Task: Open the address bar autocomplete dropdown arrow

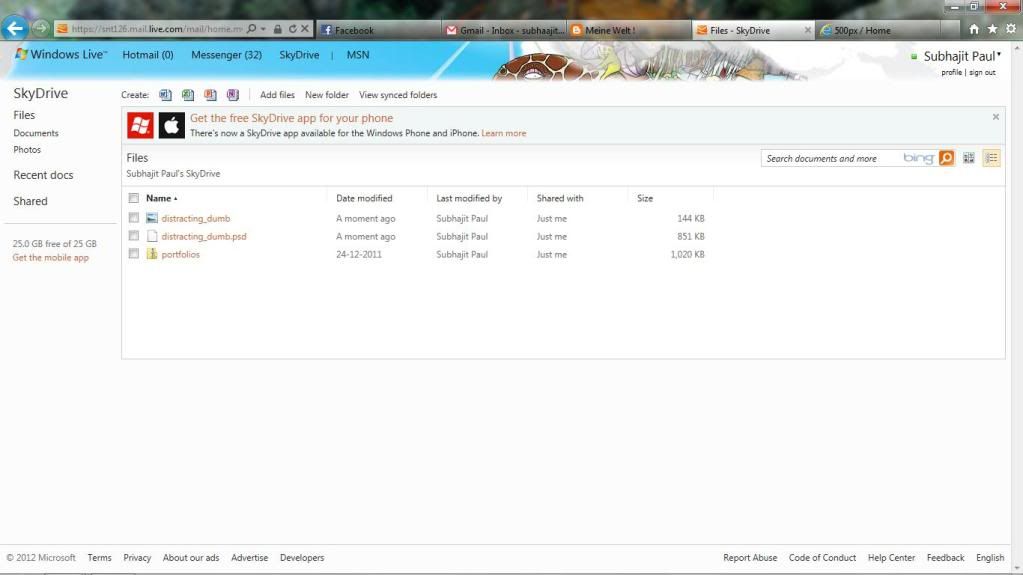Action: click(x=263, y=29)
